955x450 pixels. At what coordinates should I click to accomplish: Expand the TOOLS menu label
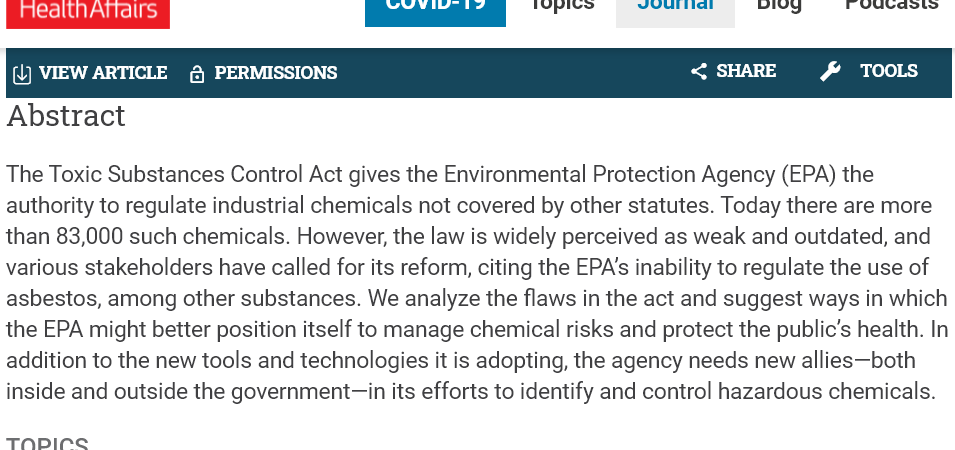(x=889, y=71)
